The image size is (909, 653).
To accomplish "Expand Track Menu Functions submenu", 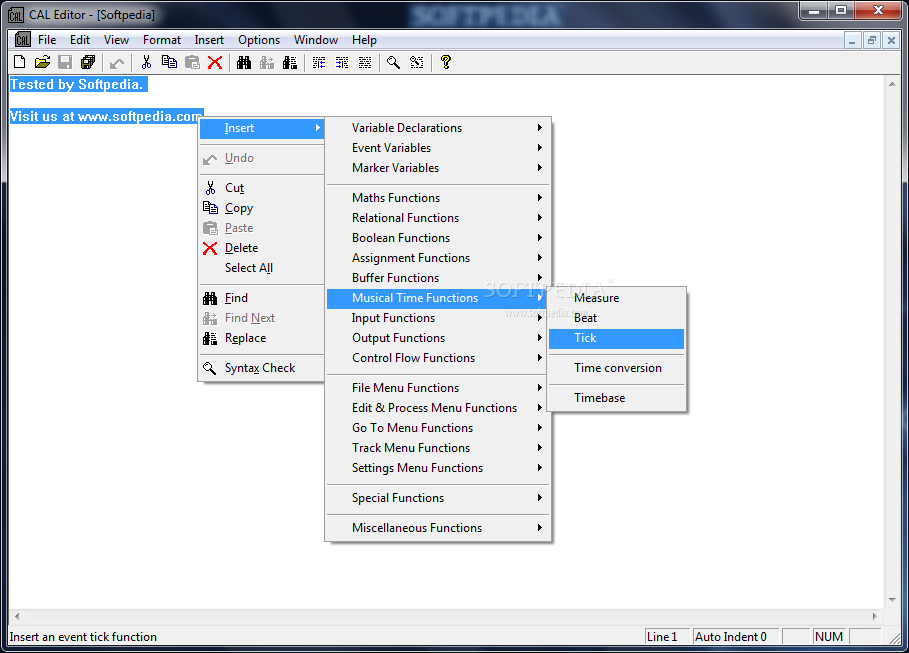I will pos(438,448).
